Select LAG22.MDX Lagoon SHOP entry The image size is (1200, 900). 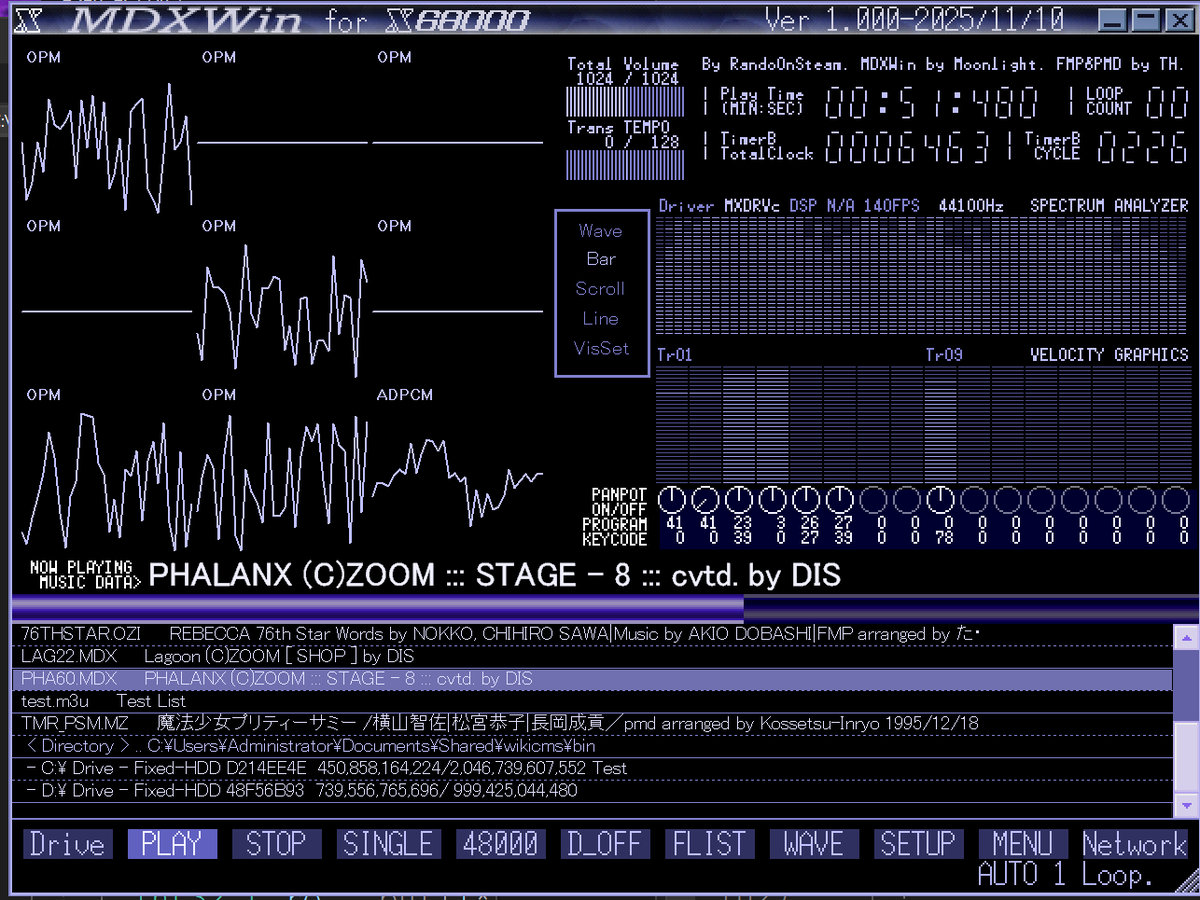(591, 657)
